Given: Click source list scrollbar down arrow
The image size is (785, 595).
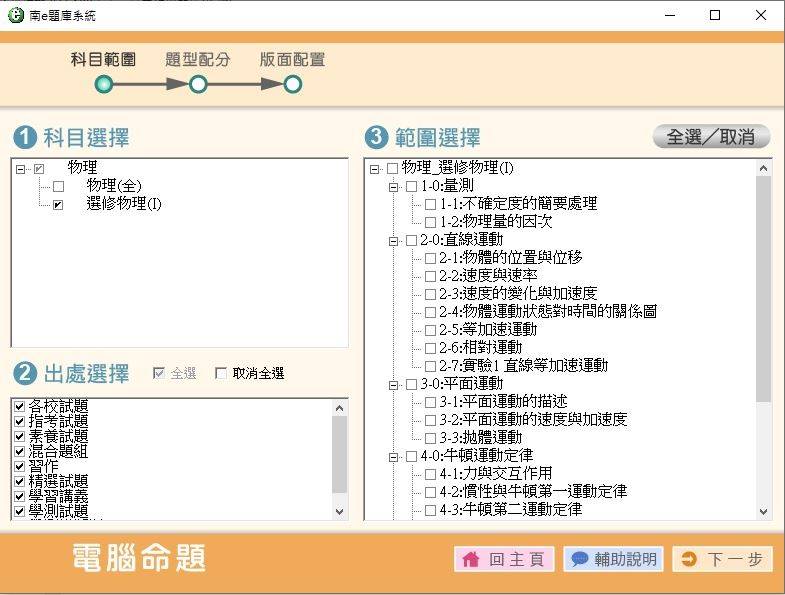Looking at the screenshot, I should pyautogui.click(x=339, y=511).
